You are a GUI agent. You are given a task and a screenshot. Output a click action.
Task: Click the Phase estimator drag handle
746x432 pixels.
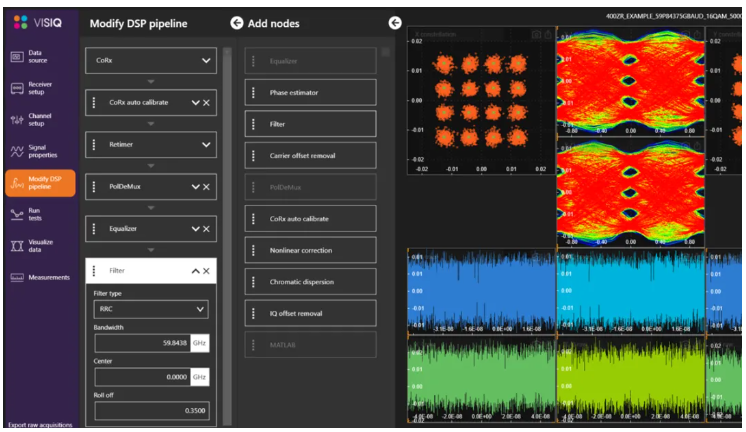[x=253, y=92]
